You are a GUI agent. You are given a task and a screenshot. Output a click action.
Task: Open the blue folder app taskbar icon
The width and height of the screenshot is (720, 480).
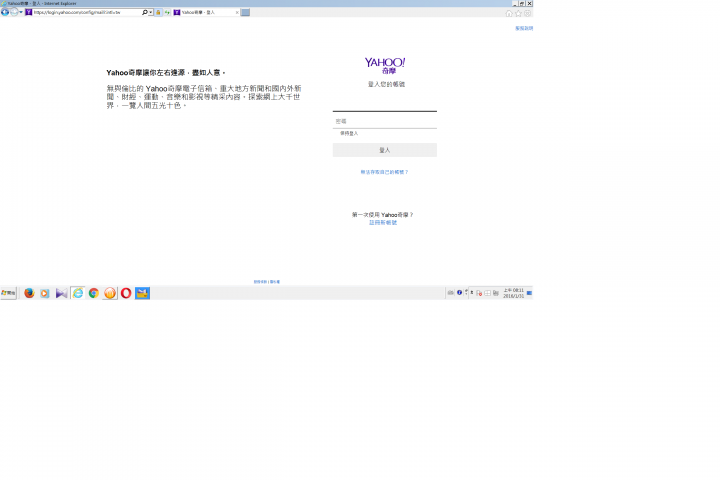point(142,293)
